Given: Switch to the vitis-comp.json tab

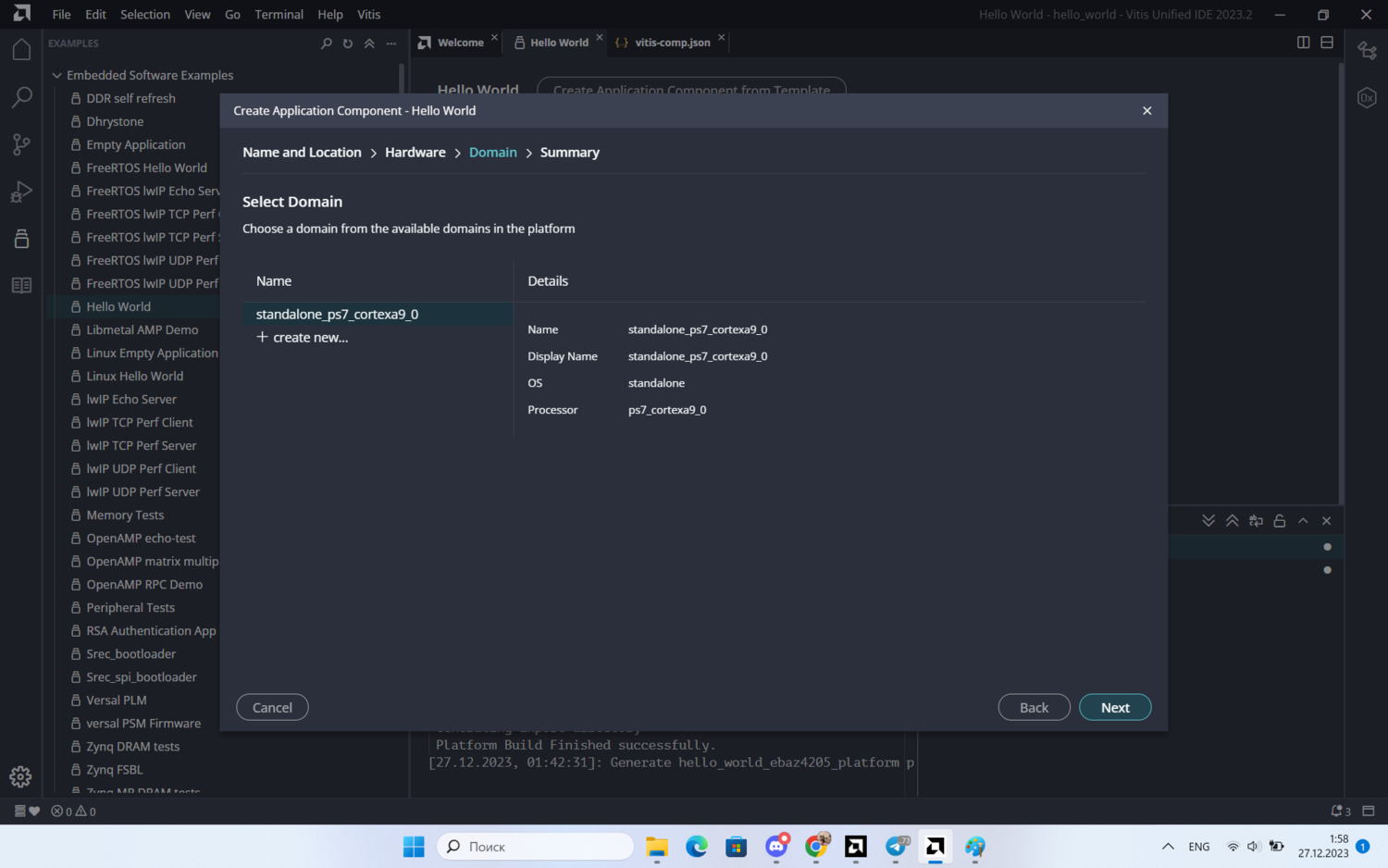Looking at the screenshot, I should 672,43.
